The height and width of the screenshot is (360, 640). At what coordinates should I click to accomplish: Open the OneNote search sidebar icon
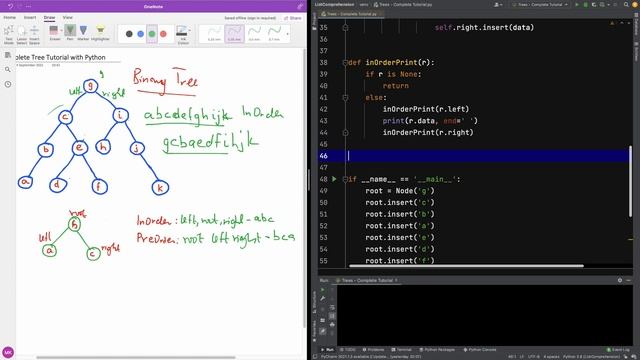8,70
